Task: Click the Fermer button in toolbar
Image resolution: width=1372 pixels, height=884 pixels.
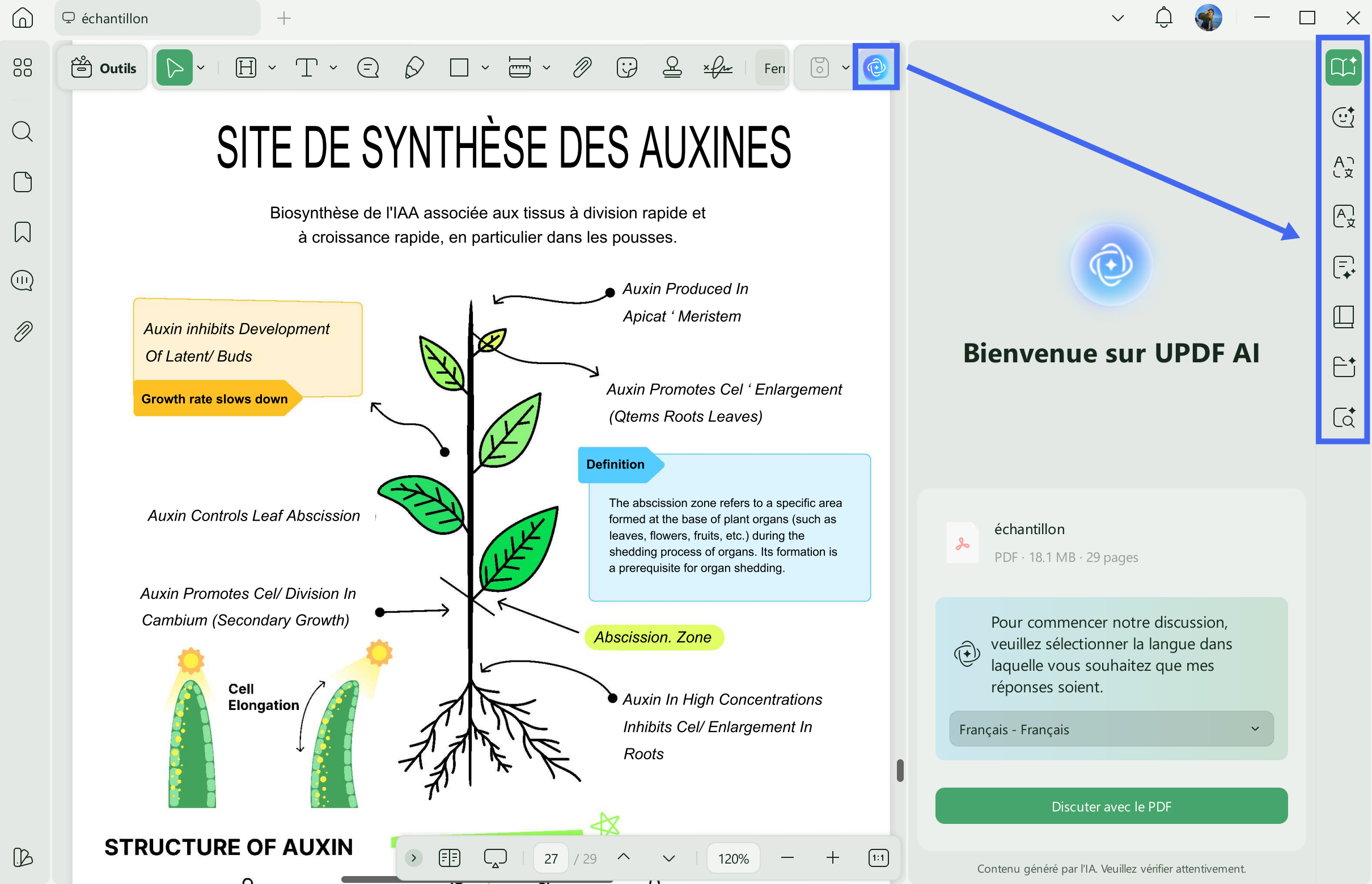Action: click(x=770, y=67)
